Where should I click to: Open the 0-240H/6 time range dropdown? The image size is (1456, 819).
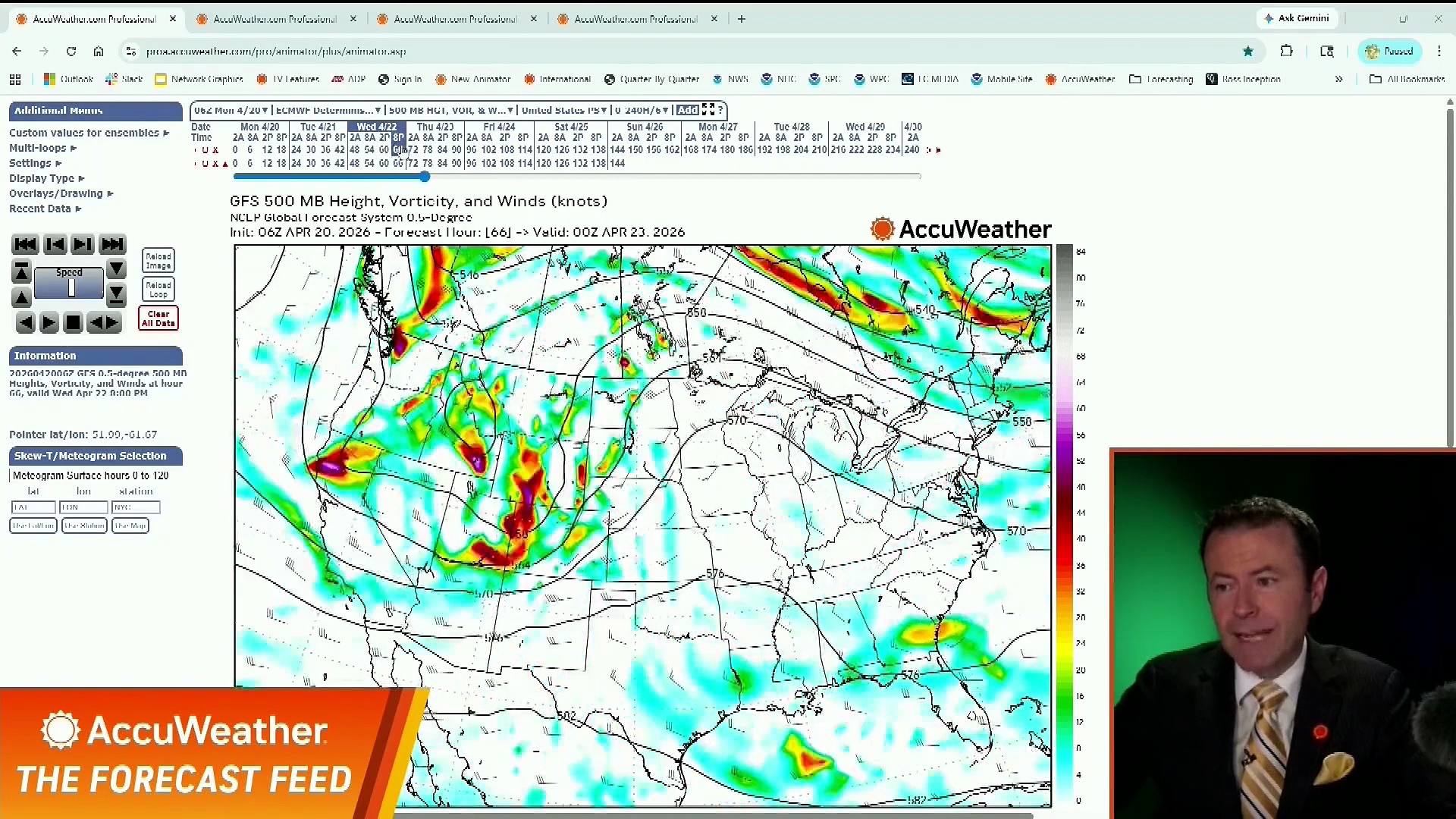pos(642,110)
